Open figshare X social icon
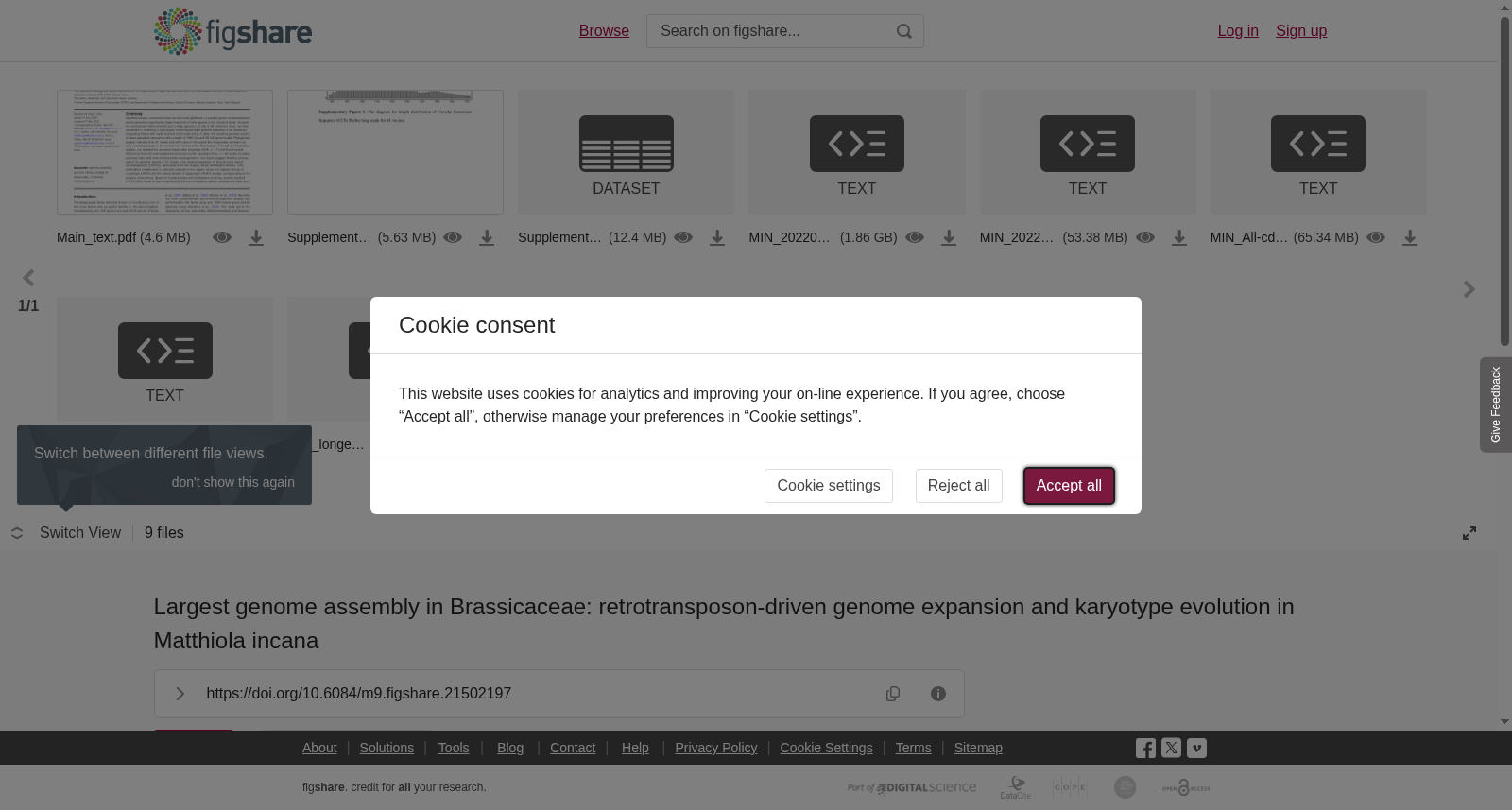Screen dimensions: 1512x810 click(1171, 748)
